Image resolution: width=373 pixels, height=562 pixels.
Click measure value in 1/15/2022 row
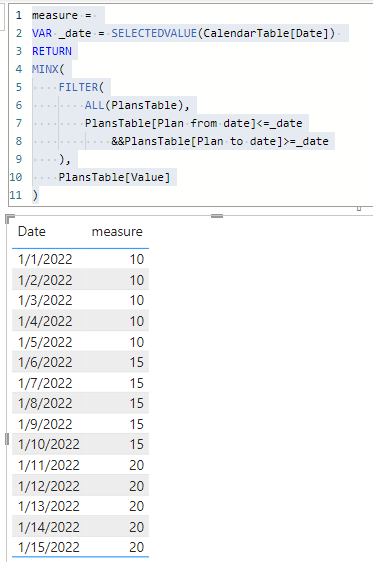click(137, 547)
